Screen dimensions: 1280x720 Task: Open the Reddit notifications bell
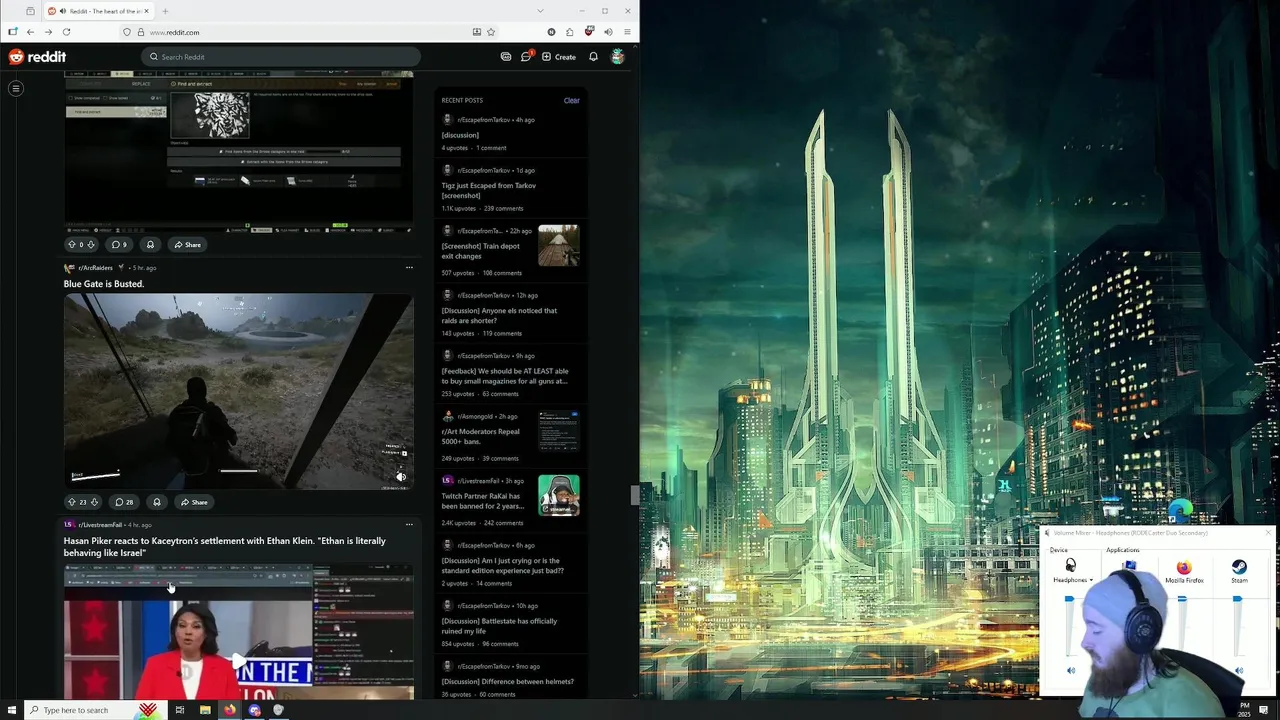click(x=593, y=57)
